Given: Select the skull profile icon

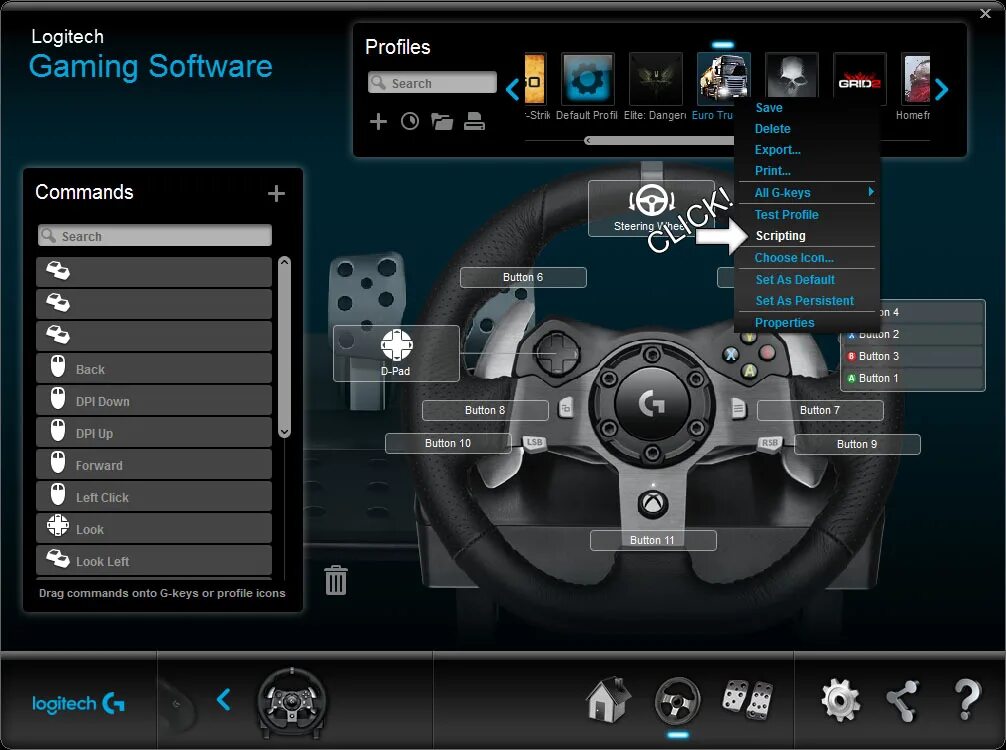Looking at the screenshot, I should pos(791,76).
